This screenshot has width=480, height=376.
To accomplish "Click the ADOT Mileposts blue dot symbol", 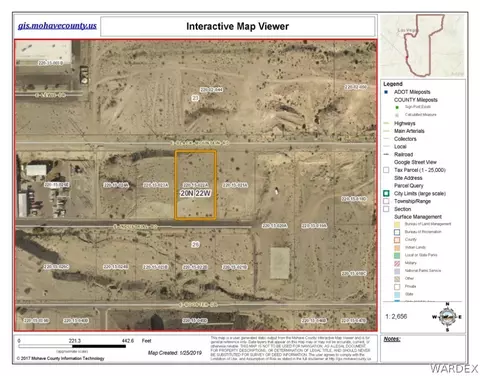I will tap(386, 92).
